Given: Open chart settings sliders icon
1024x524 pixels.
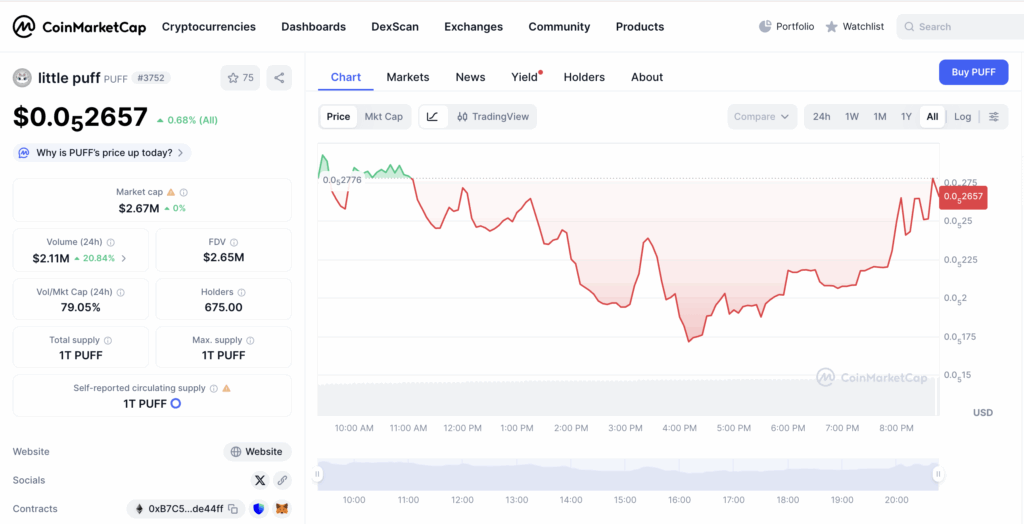Looking at the screenshot, I should pos(993,117).
